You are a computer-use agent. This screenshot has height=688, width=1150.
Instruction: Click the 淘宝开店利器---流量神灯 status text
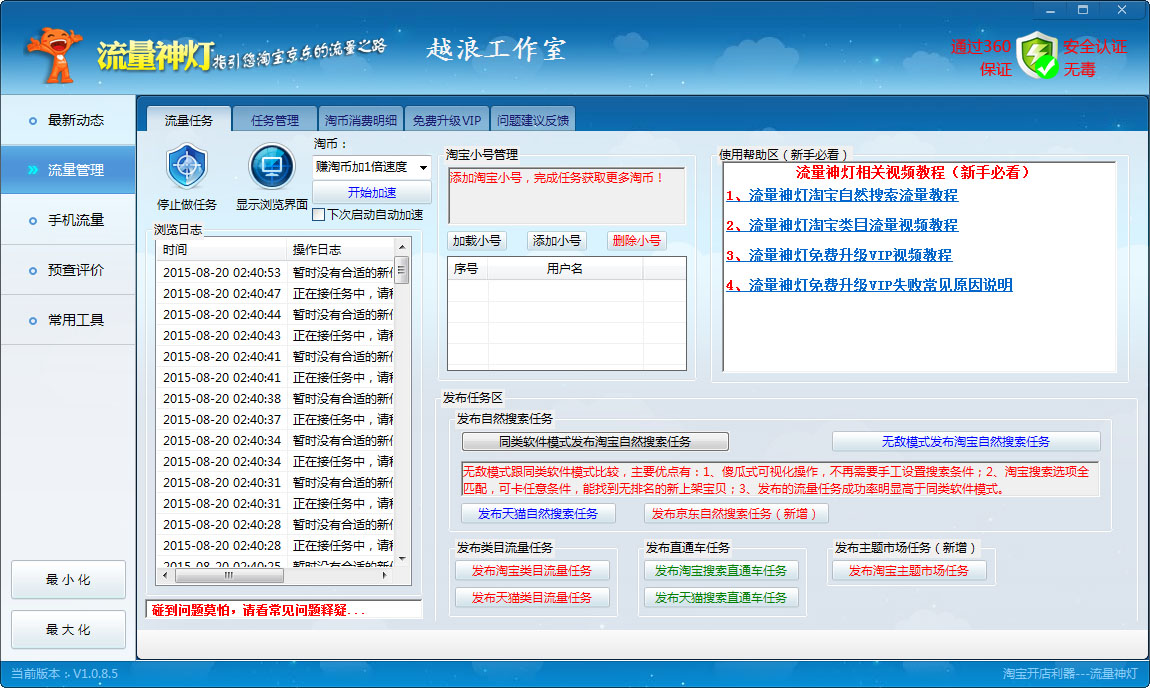click(1070, 673)
